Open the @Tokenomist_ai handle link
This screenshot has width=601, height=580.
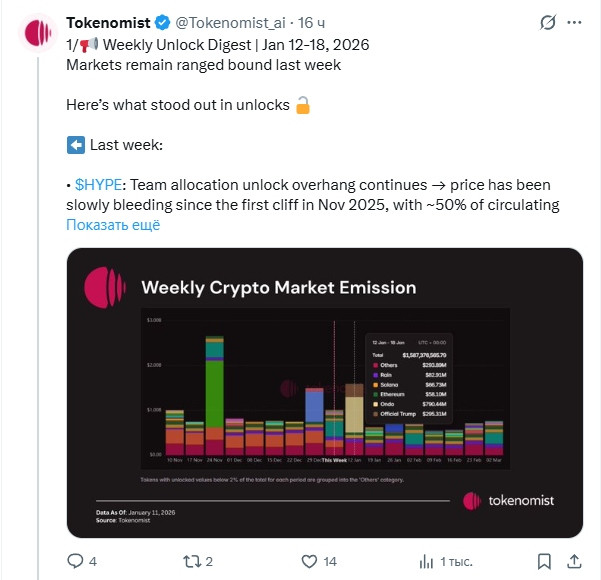tap(227, 22)
